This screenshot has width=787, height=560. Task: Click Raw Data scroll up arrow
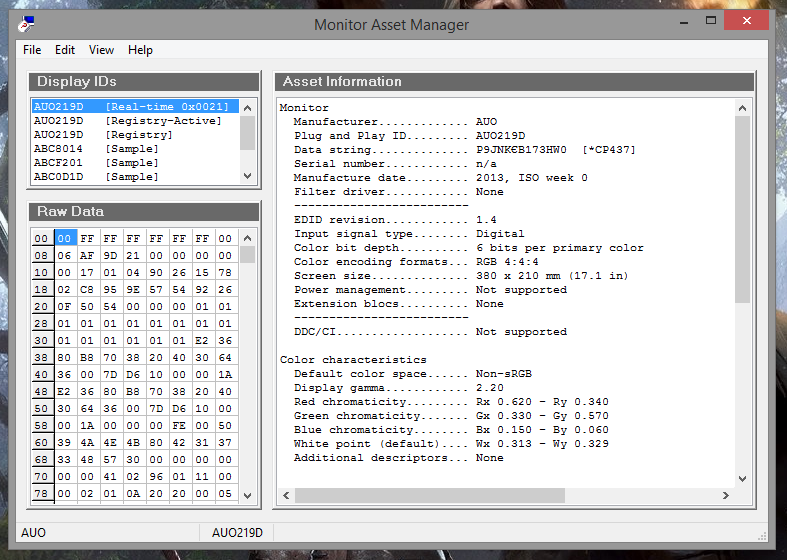click(247, 238)
